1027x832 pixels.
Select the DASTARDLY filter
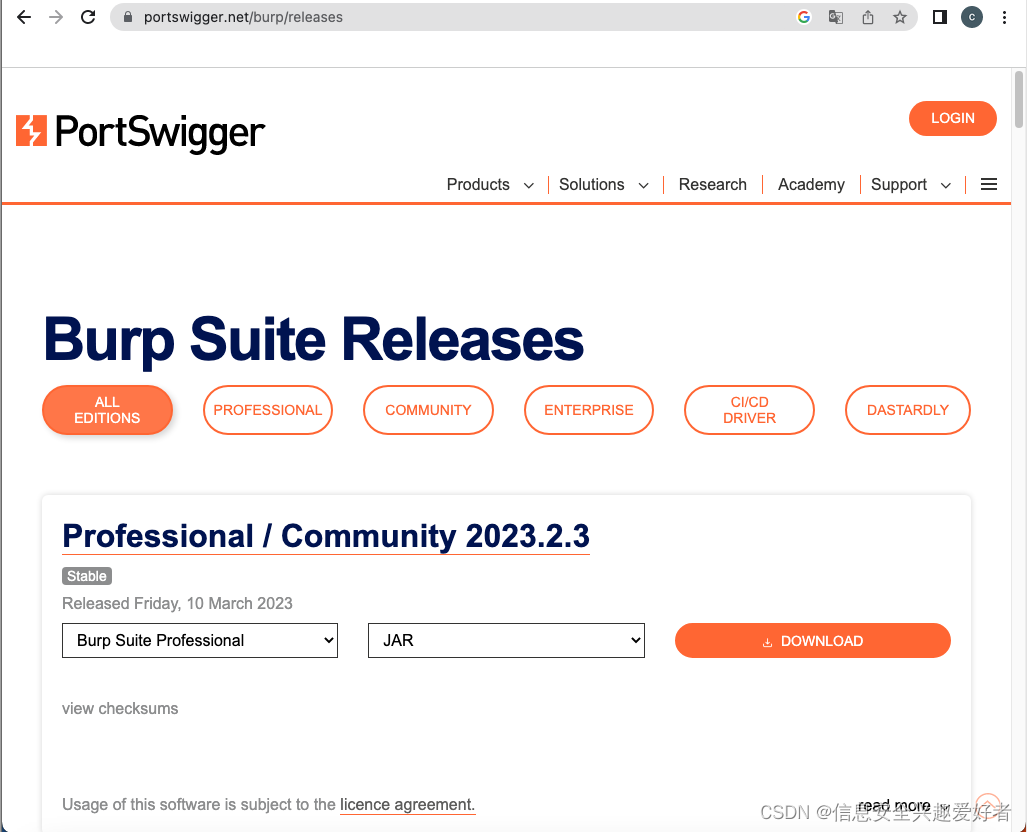click(x=908, y=410)
